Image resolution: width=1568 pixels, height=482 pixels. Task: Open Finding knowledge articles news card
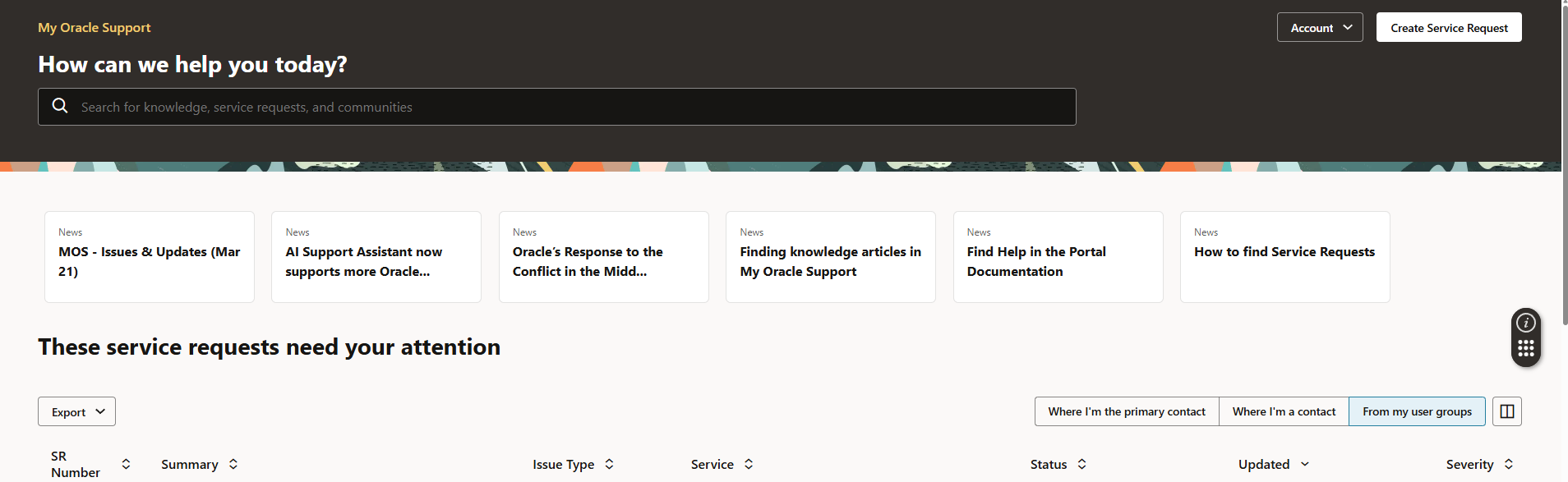click(831, 257)
